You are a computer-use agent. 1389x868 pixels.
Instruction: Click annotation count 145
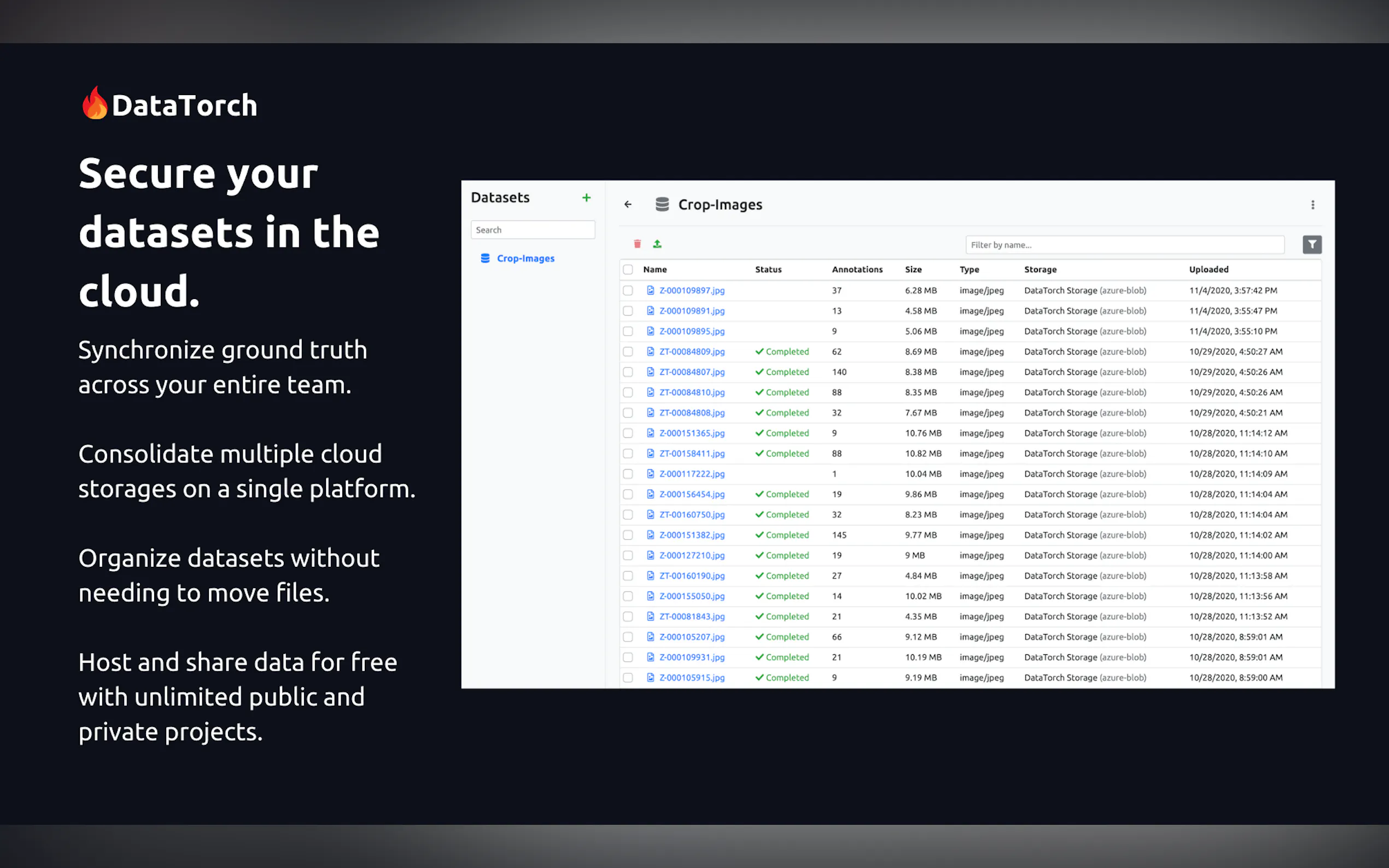[x=839, y=535]
